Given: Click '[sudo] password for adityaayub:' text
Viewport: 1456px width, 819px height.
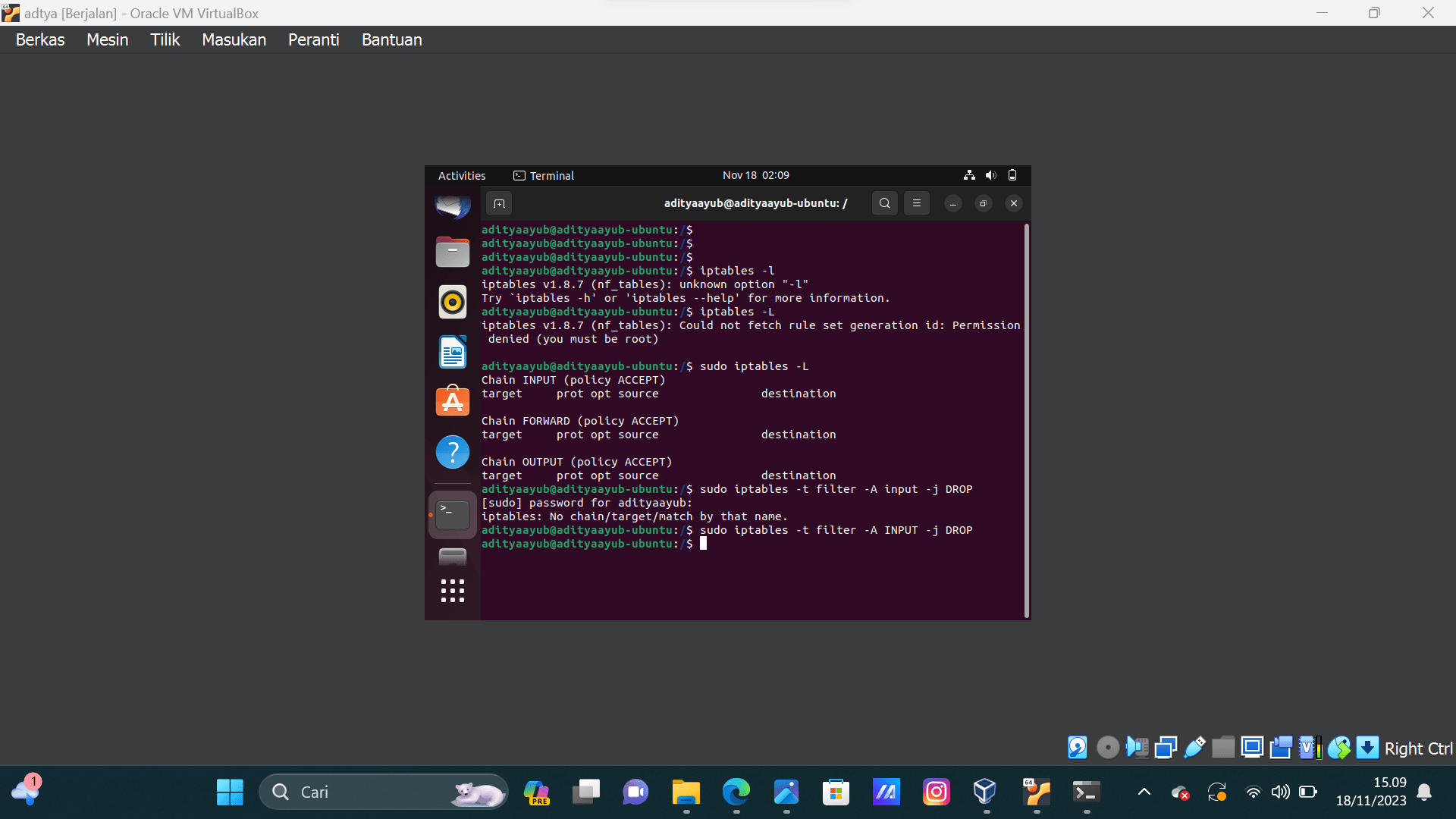Looking at the screenshot, I should (587, 503).
